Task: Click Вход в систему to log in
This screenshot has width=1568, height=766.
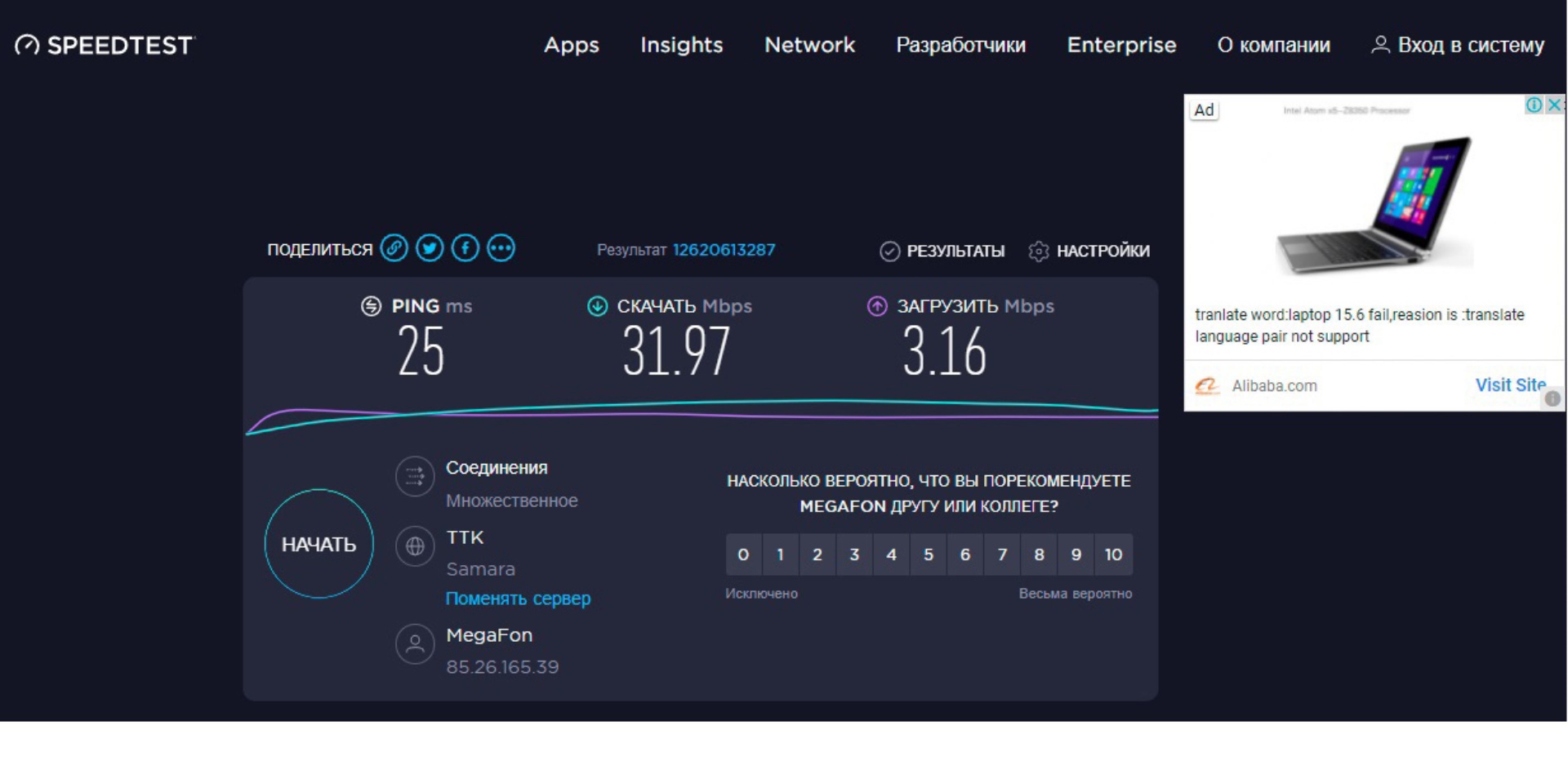Action: coord(1471,45)
